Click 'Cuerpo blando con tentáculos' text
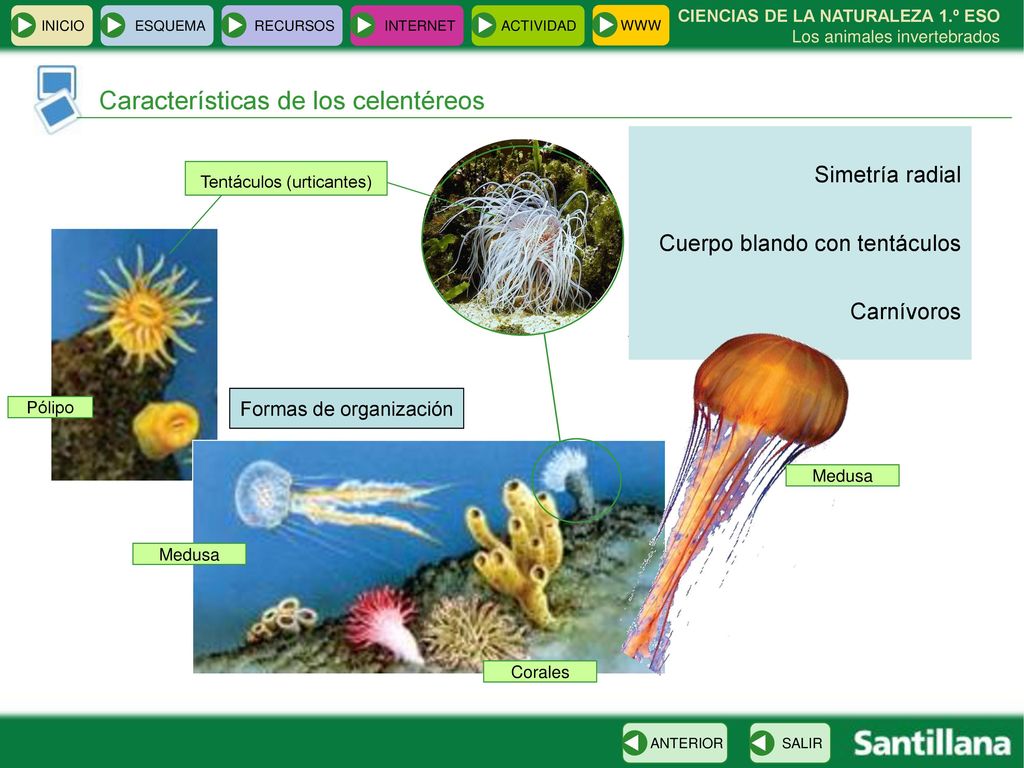This screenshot has width=1024, height=768. pos(810,243)
